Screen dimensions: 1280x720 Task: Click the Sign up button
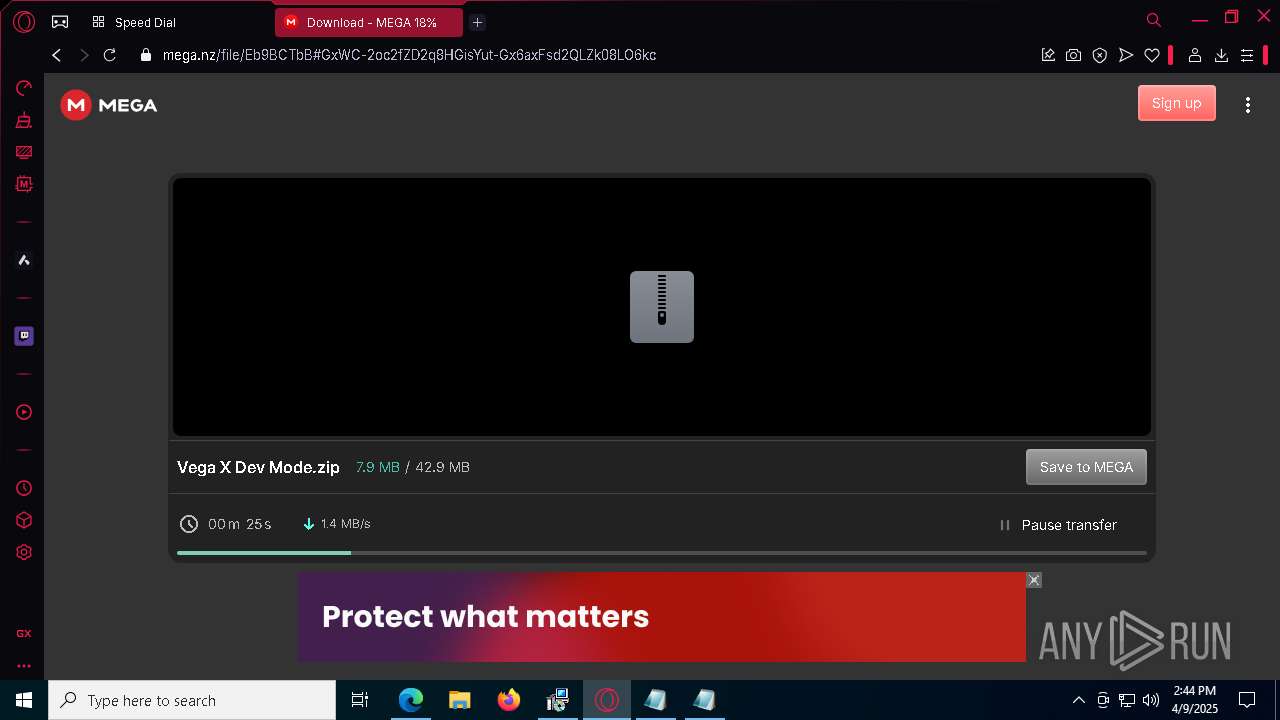coord(1176,103)
